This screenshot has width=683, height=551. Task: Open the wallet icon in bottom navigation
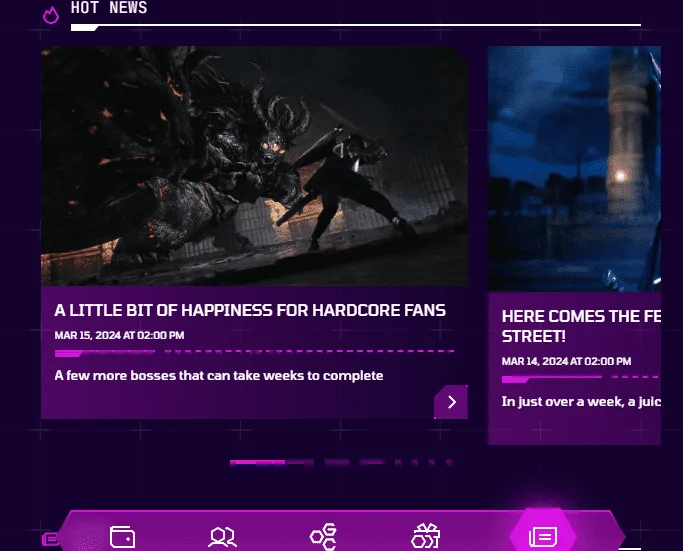(122, 537)
